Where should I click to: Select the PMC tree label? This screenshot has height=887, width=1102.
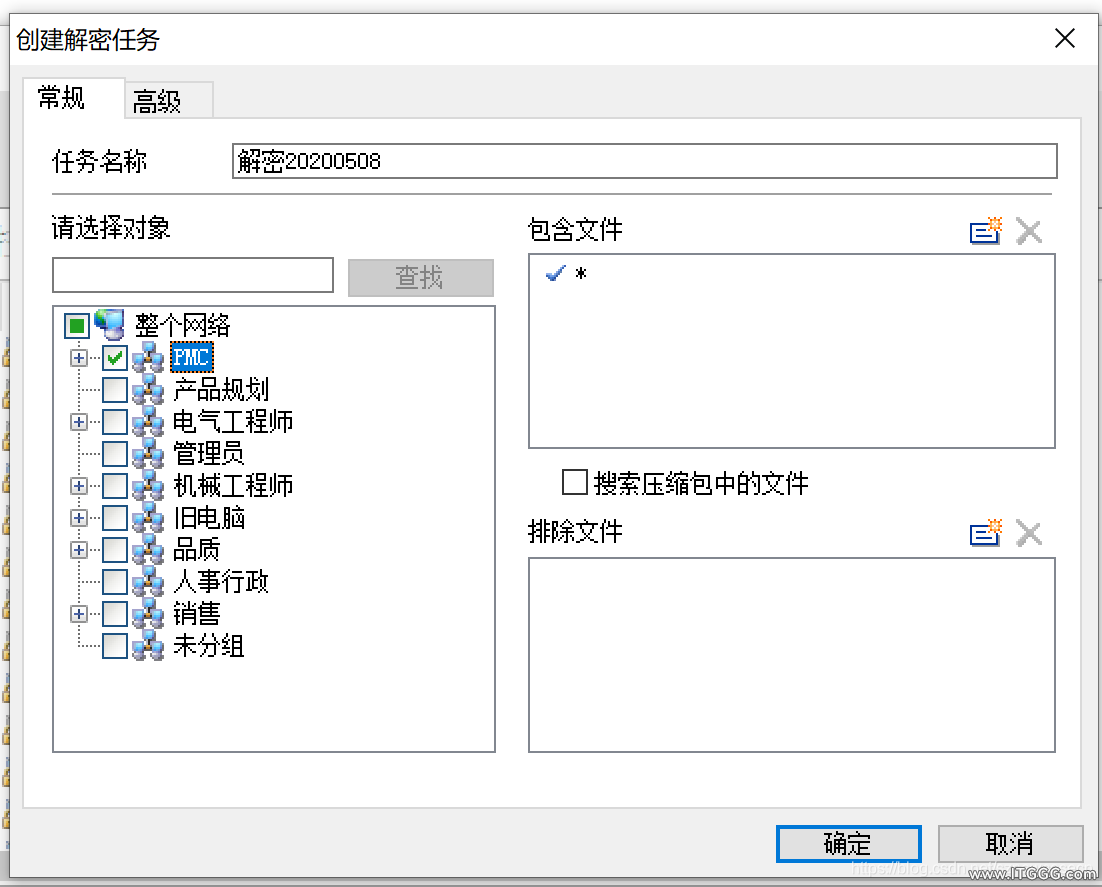[x=191, y=358]
